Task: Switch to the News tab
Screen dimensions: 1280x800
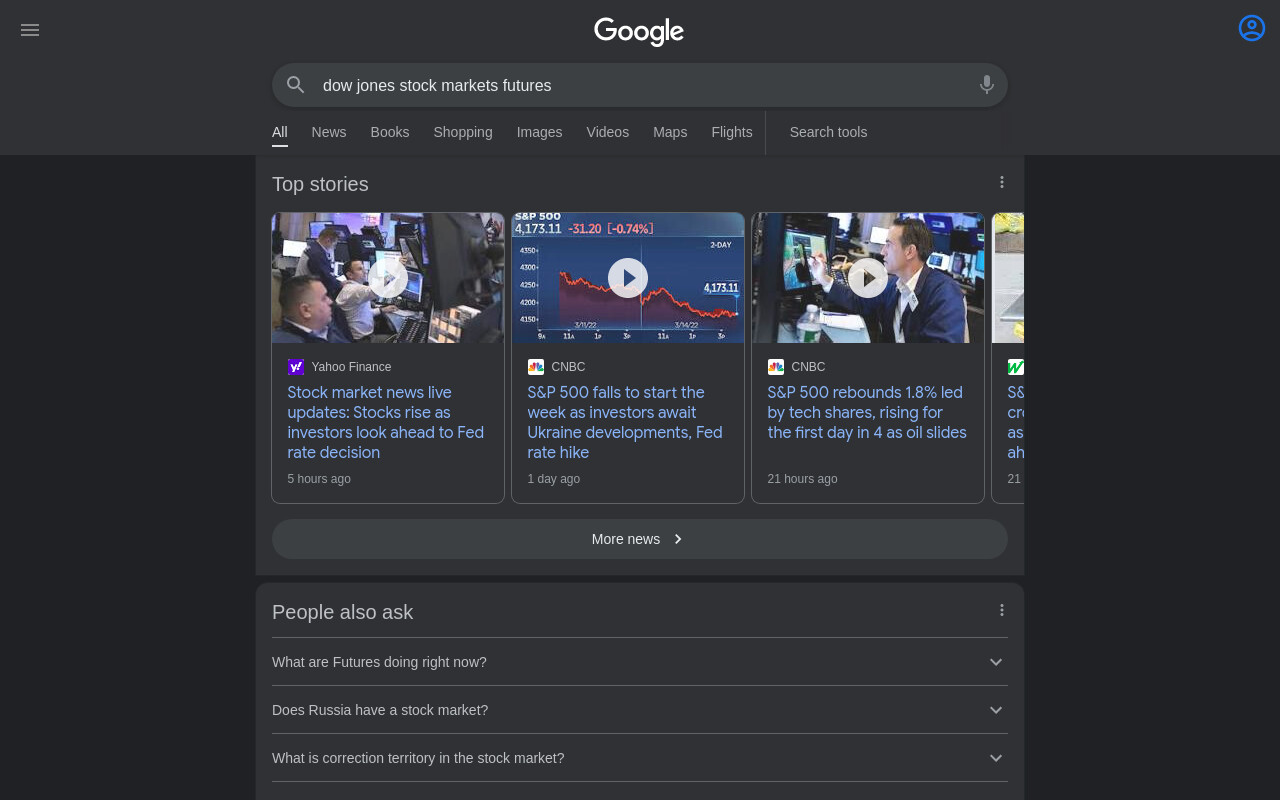Action: pos(329,132)
